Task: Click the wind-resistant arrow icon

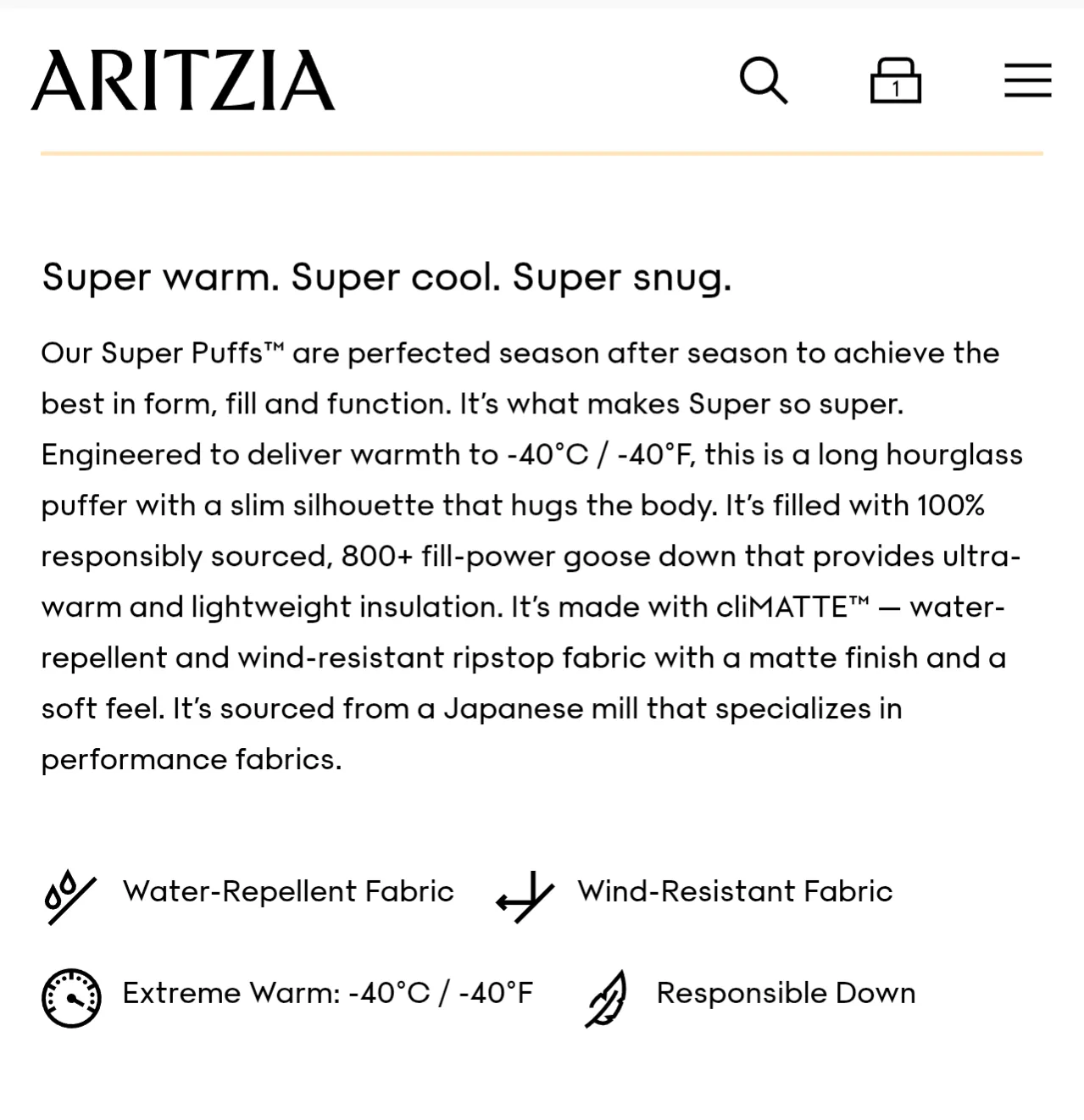Action: (525, 896)
